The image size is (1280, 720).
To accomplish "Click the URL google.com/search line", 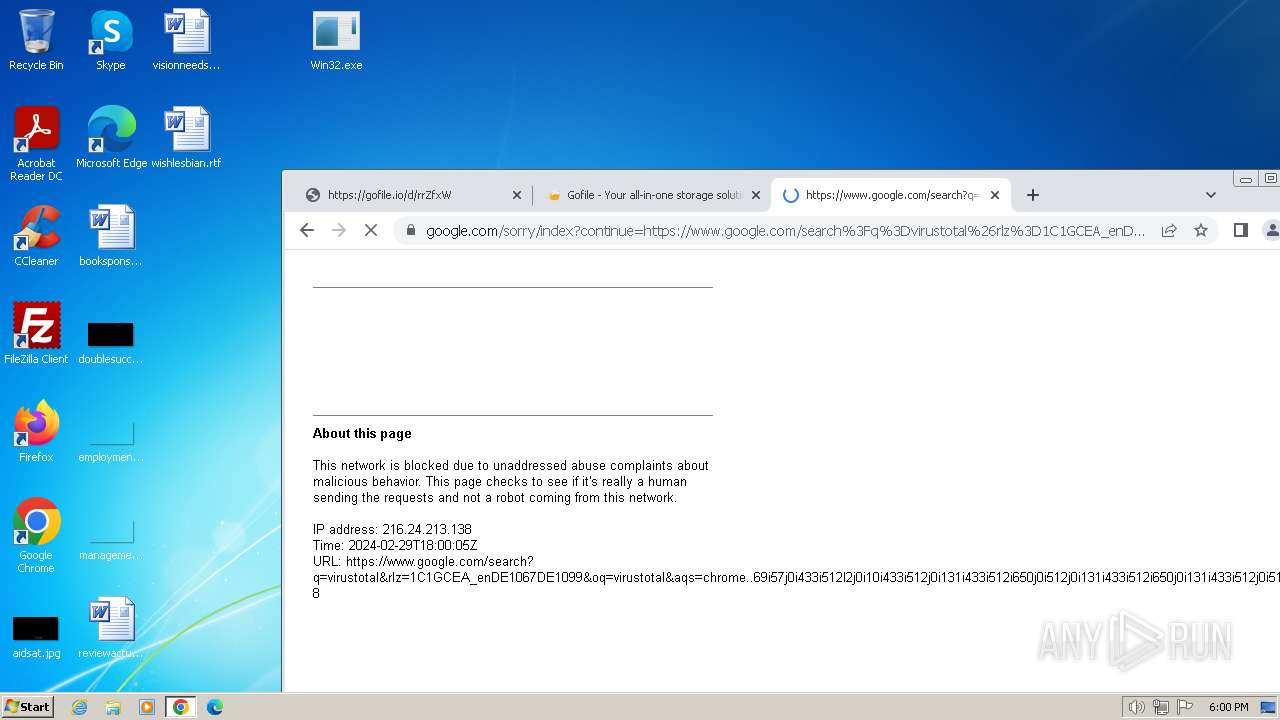I will [423, 561].
